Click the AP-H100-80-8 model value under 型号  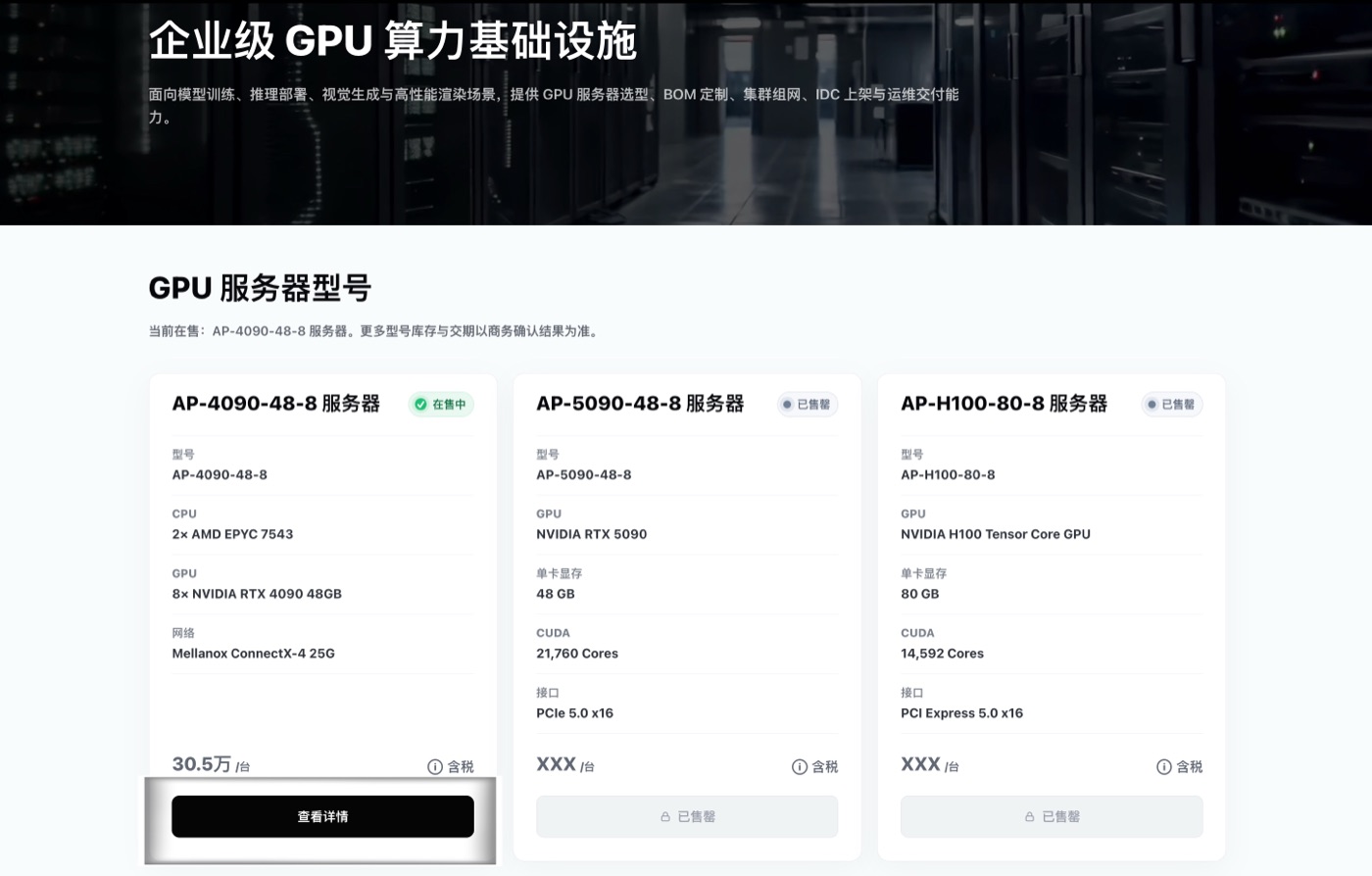click(x=948, y=474)
